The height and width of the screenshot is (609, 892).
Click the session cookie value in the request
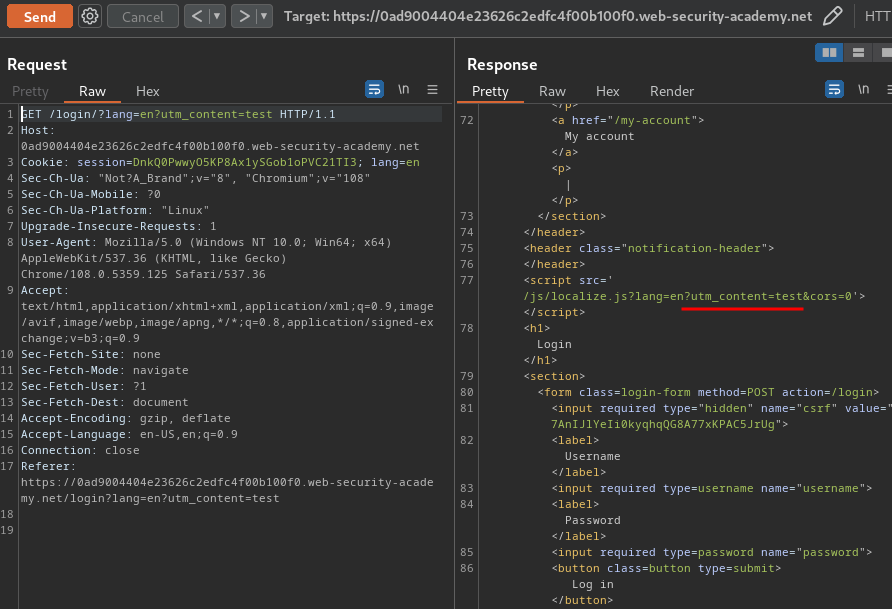click(x=244, y=162)
